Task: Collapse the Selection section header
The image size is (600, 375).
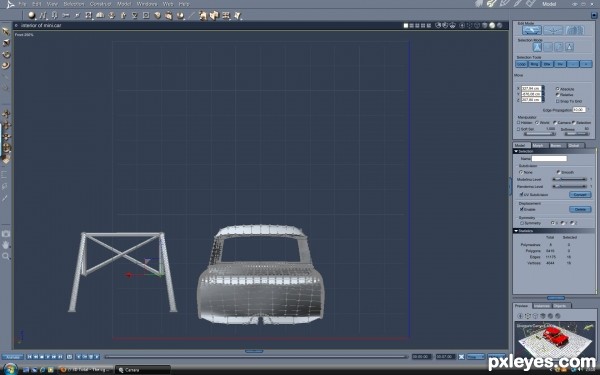Action: pyautogui.click(x=554, y=151)
